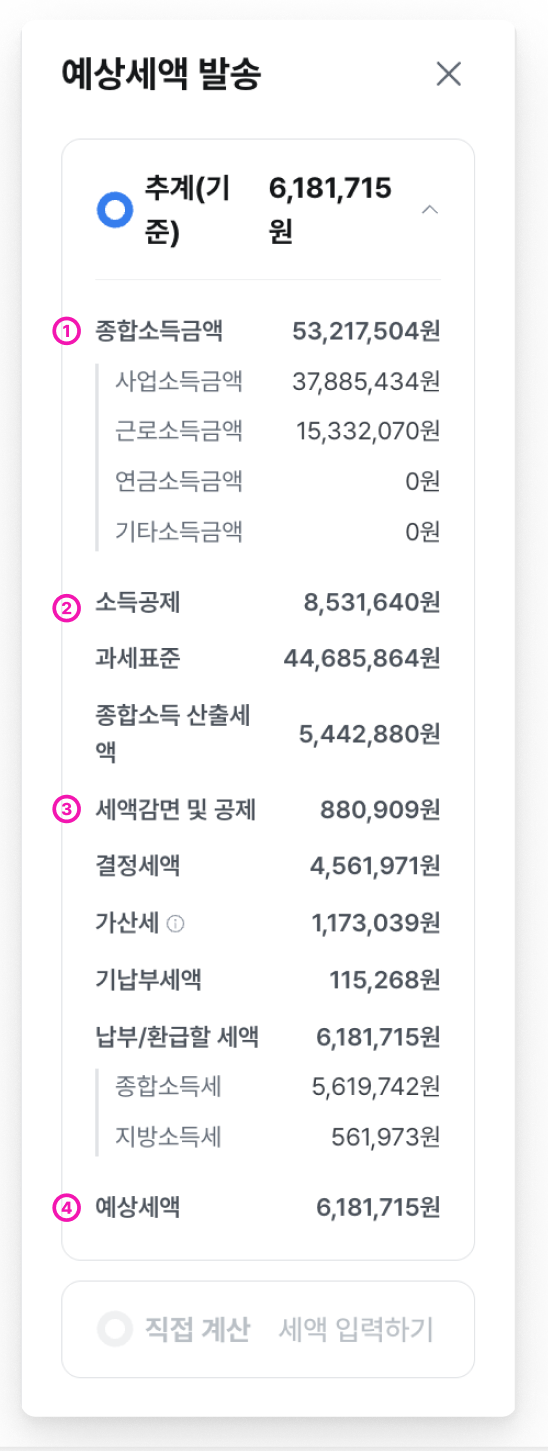Click the 가산세 info icon
This screenshot has height=1451, width=548.
[x=175, y=925]
